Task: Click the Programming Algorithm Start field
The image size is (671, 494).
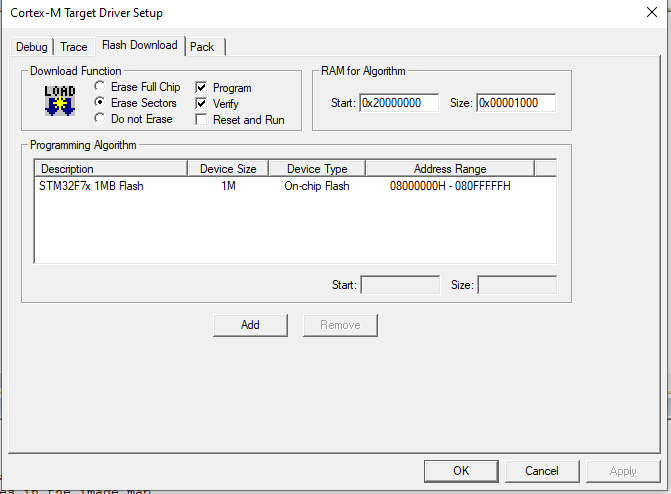Action: click(x=400, y=285)
